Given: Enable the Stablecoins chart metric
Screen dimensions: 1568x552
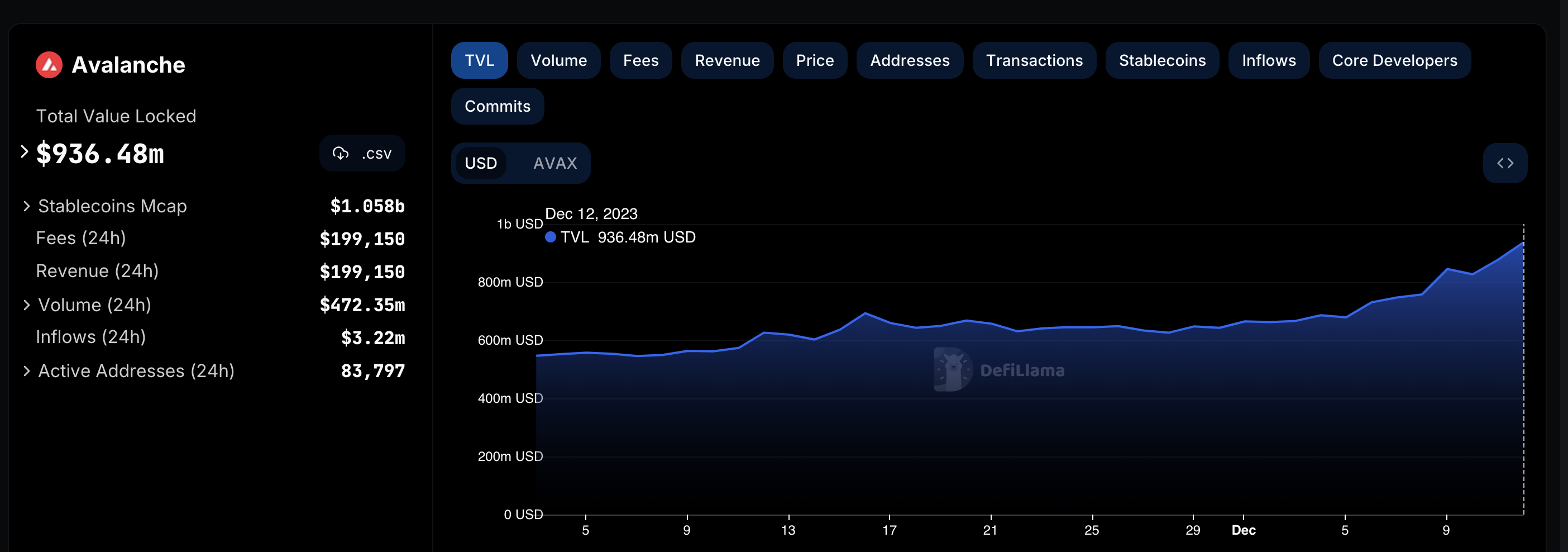Looking at the screenshot, I should 1162,60.
